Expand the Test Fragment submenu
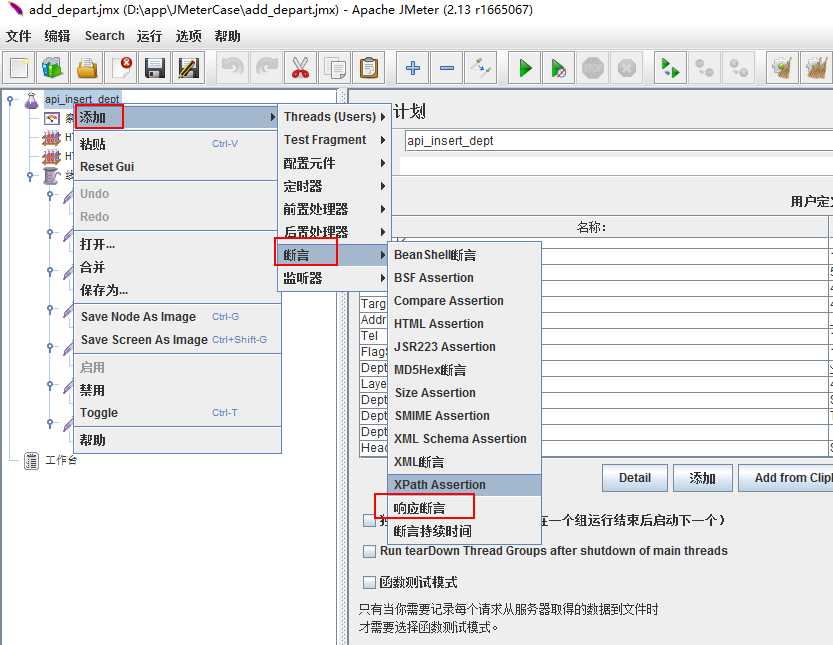This screenshot has width=833, height=645. [x=334, y=140]
